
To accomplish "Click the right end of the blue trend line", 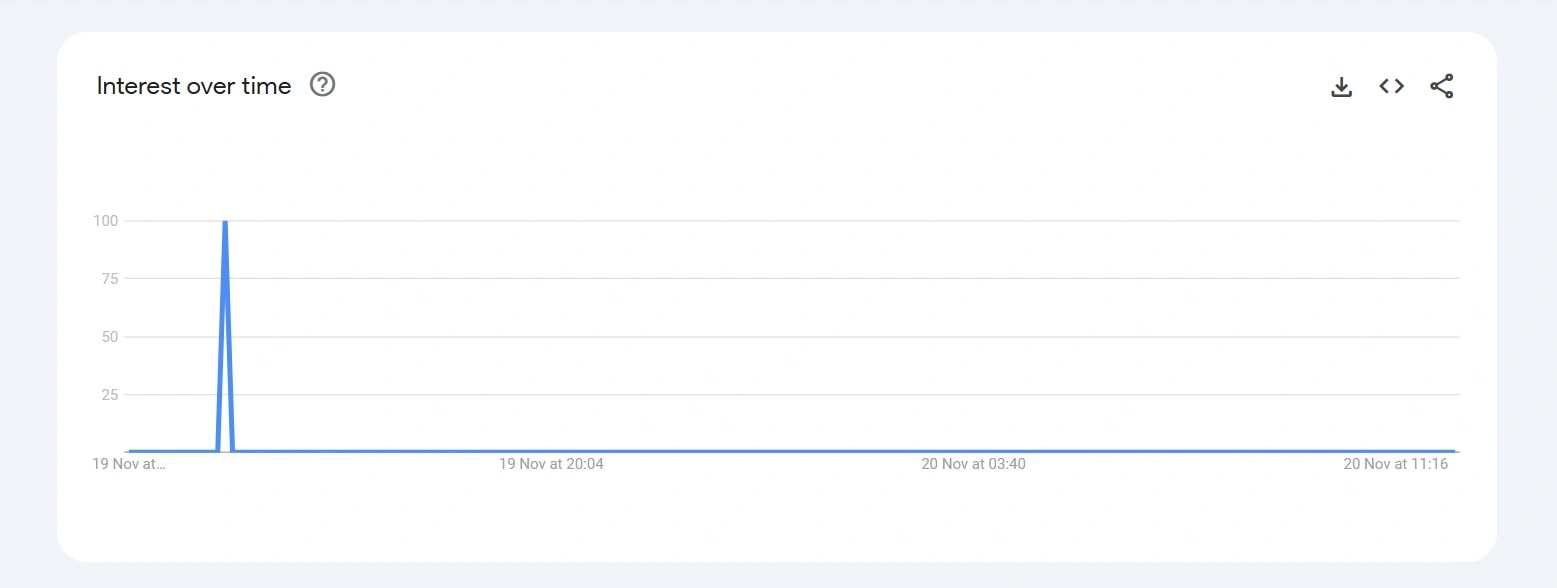I will pos(1453,451).
